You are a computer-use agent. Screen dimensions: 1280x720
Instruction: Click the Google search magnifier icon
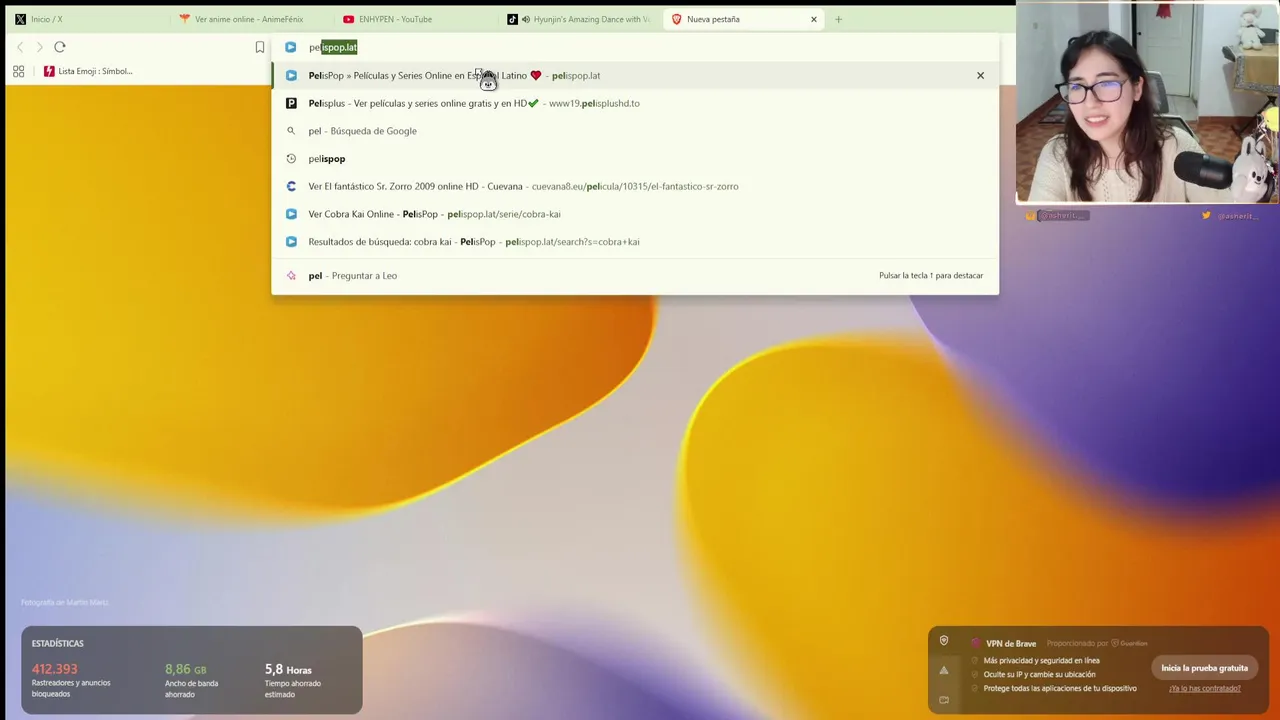point(291,131)
